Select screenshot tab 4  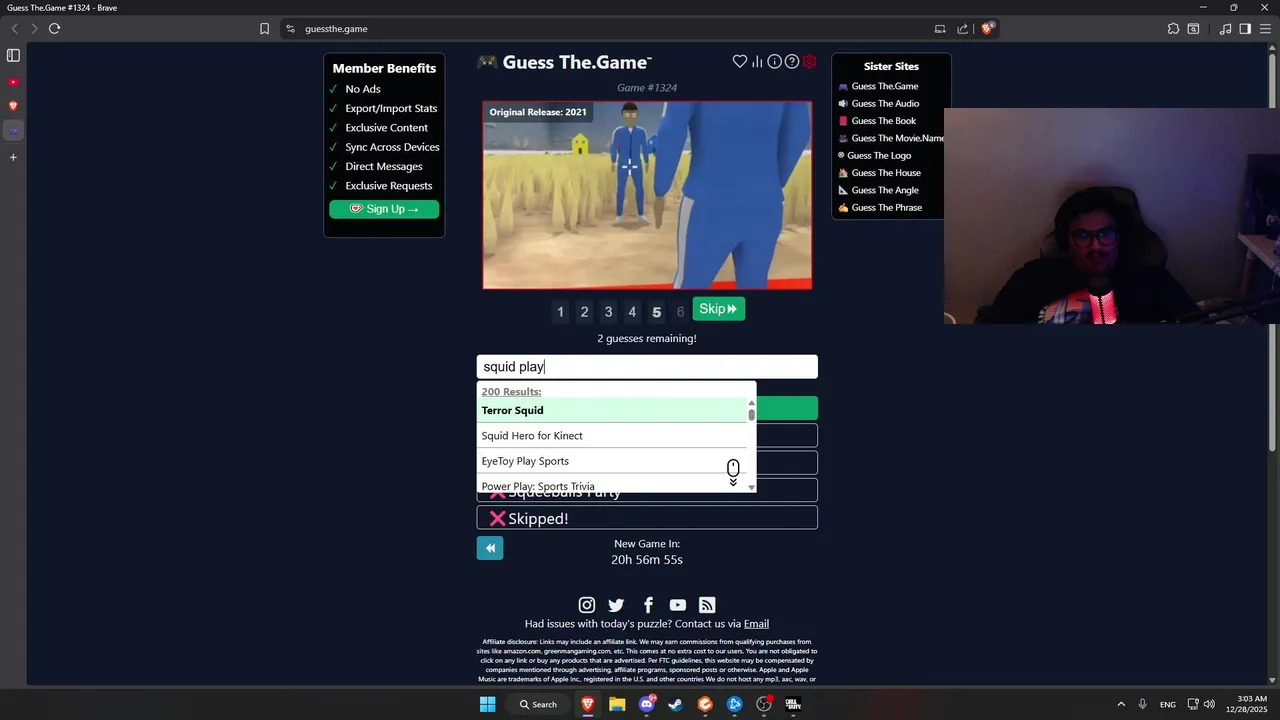(x=632, y=312)
